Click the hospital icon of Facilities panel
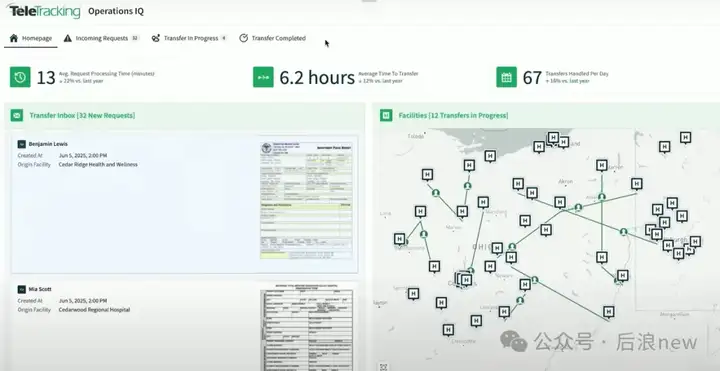 point(386,115)
